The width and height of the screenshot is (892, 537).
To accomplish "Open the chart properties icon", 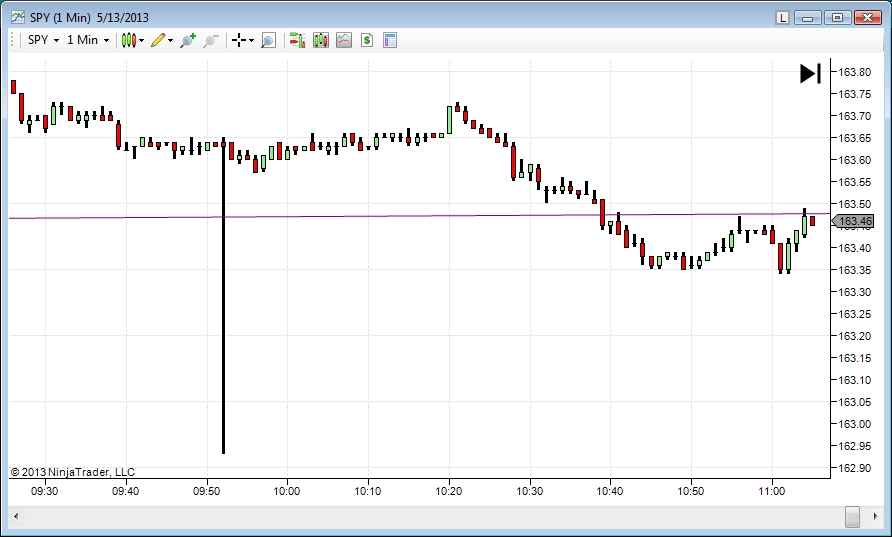I will pyautogui.click(x=390, y=40).
